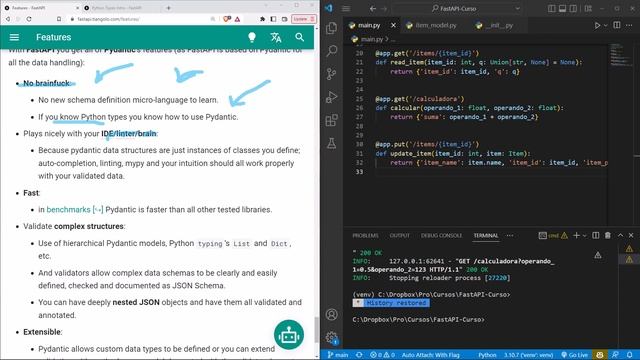Viewport: 640px width, 360px height.
Task: Toggle the primary side bar layout icon
Action: pos(552,9)
